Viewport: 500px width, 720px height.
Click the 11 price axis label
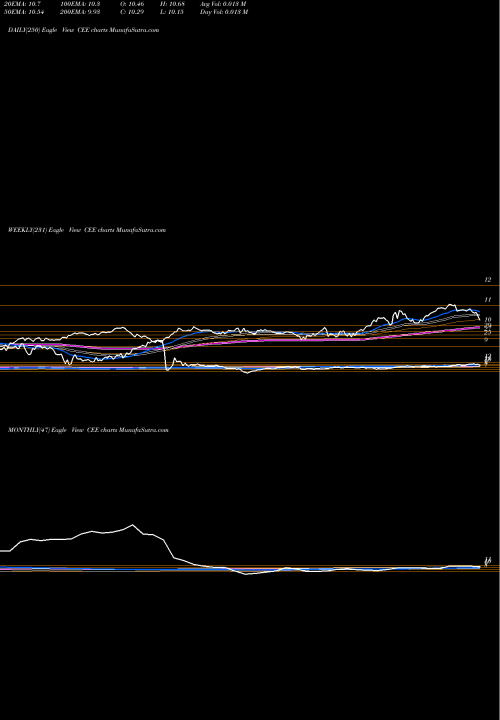click(489, 299)
